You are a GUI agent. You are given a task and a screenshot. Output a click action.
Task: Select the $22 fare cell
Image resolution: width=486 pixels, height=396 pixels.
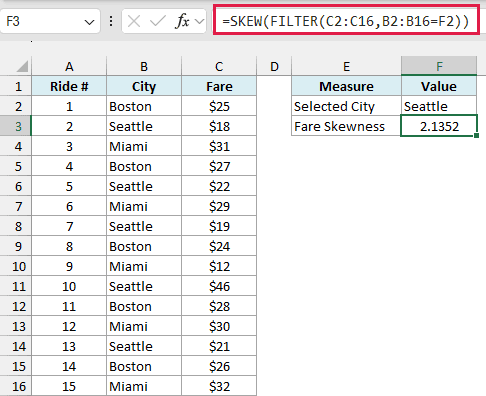click(219, 186)
